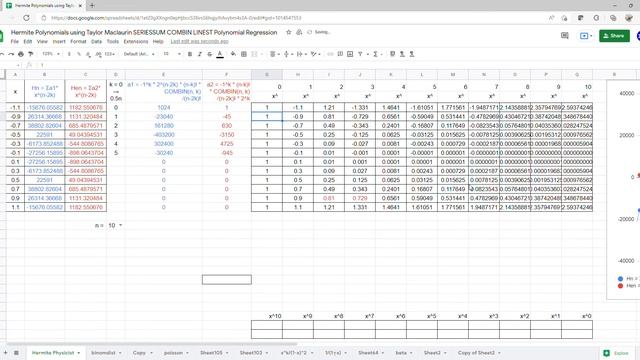The height and width of the screenshot is (360, 640).
Task: Click the create filter icon
Action: (360, 54)
